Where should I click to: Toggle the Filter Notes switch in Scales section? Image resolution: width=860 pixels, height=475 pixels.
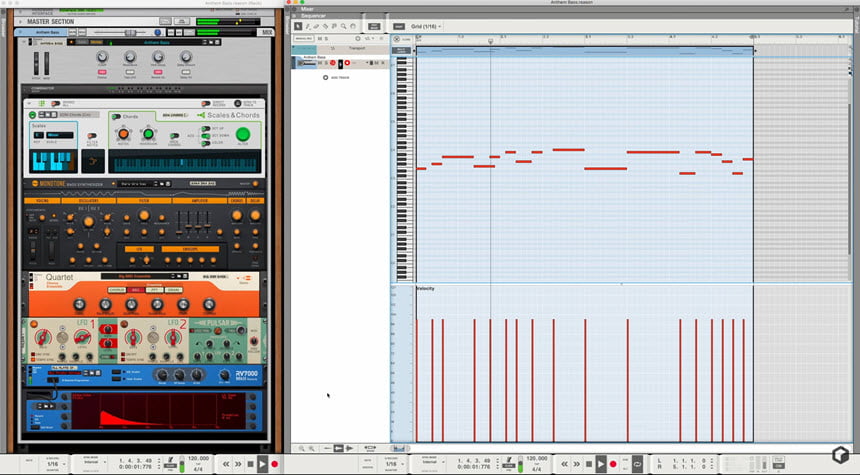[x=92, y=135]
